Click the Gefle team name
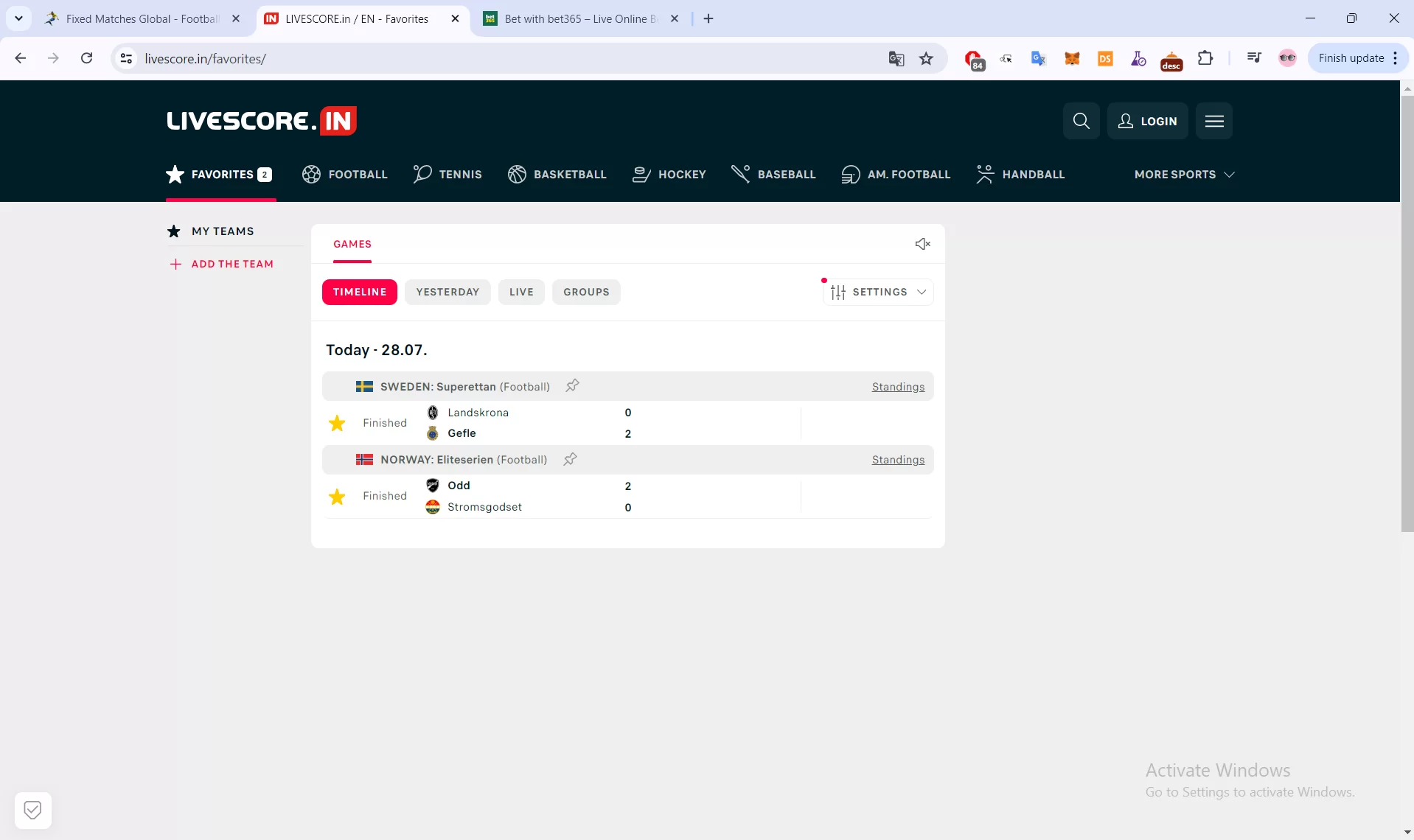Viewport: 1414px width, 840px height. pos(462,433)
